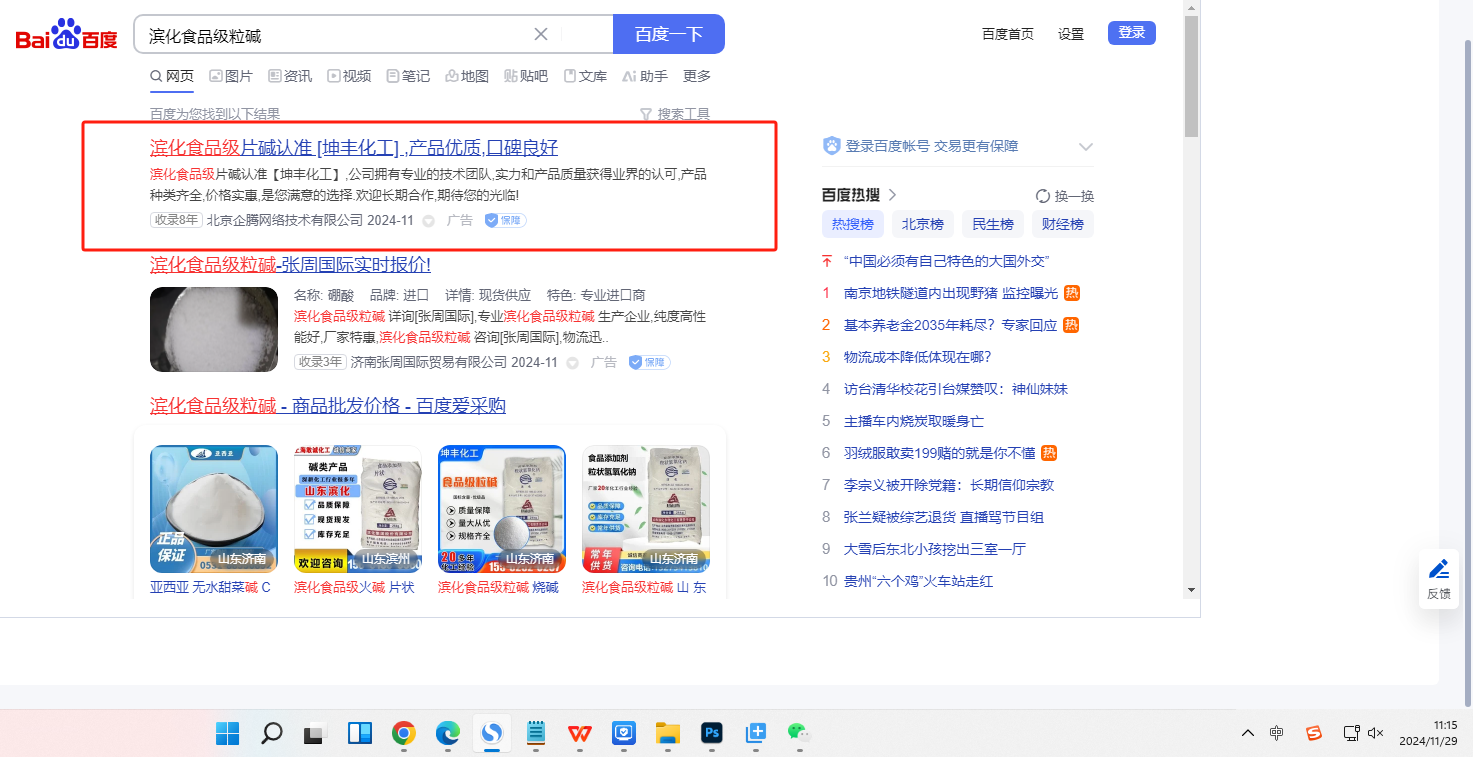Expand the 登录百度帐号 panel chevron
Screen dimensions: 1473x757
(x=1086, y=147)
